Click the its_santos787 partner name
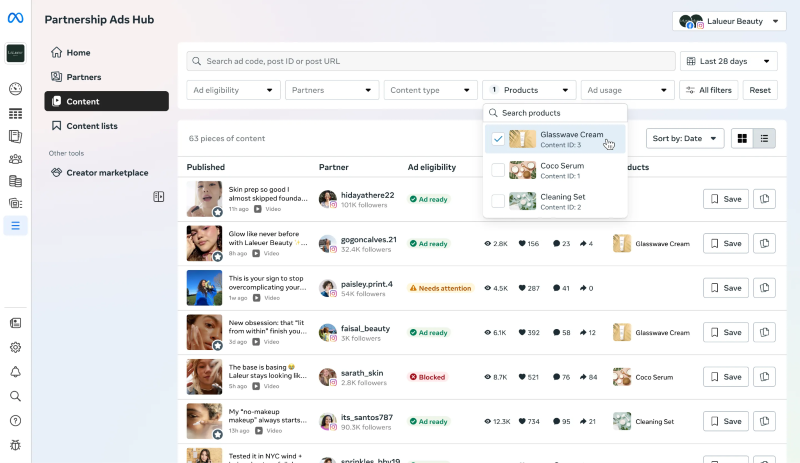The width and height of the screenshot is (800, 463). point(367,417)
